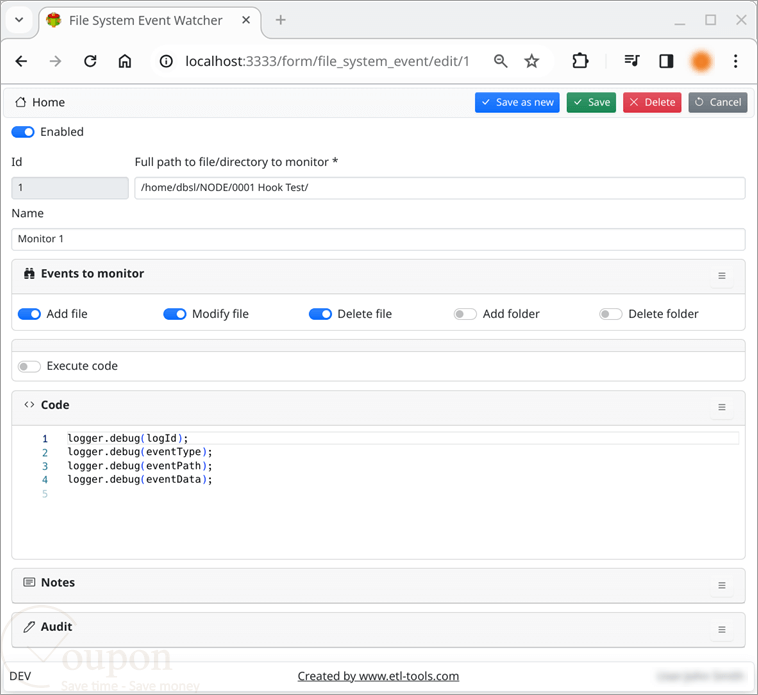This screenshot has width=758, height=695.
Task: Toggle the Delete file switch
Action: [x=320, y=314]
